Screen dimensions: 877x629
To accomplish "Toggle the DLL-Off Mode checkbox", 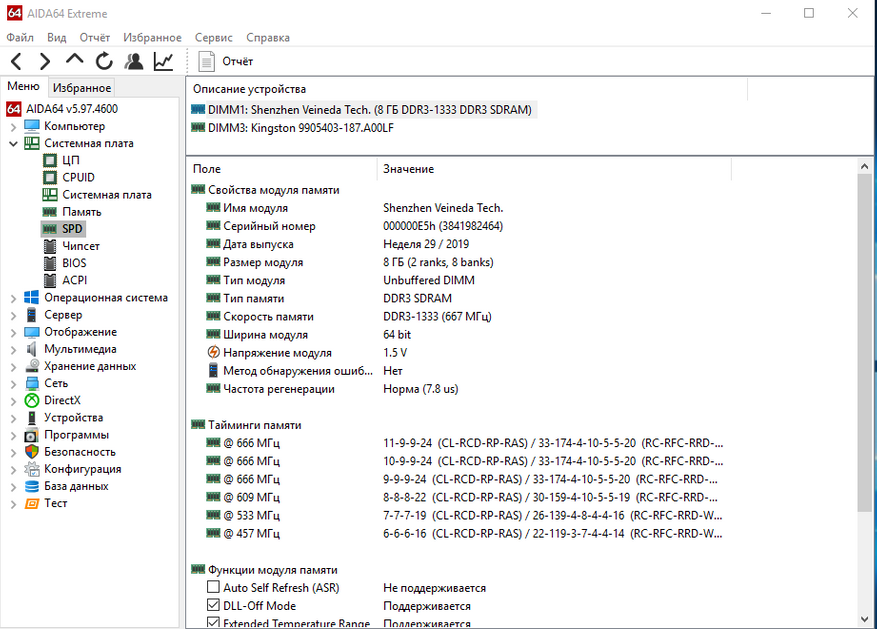I will (x=213, y=605).
